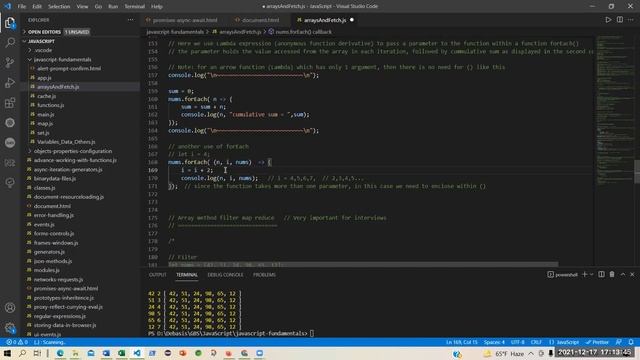Open Windows Start menu
This screenshot has height=360, width=640.
pos(7,353)
